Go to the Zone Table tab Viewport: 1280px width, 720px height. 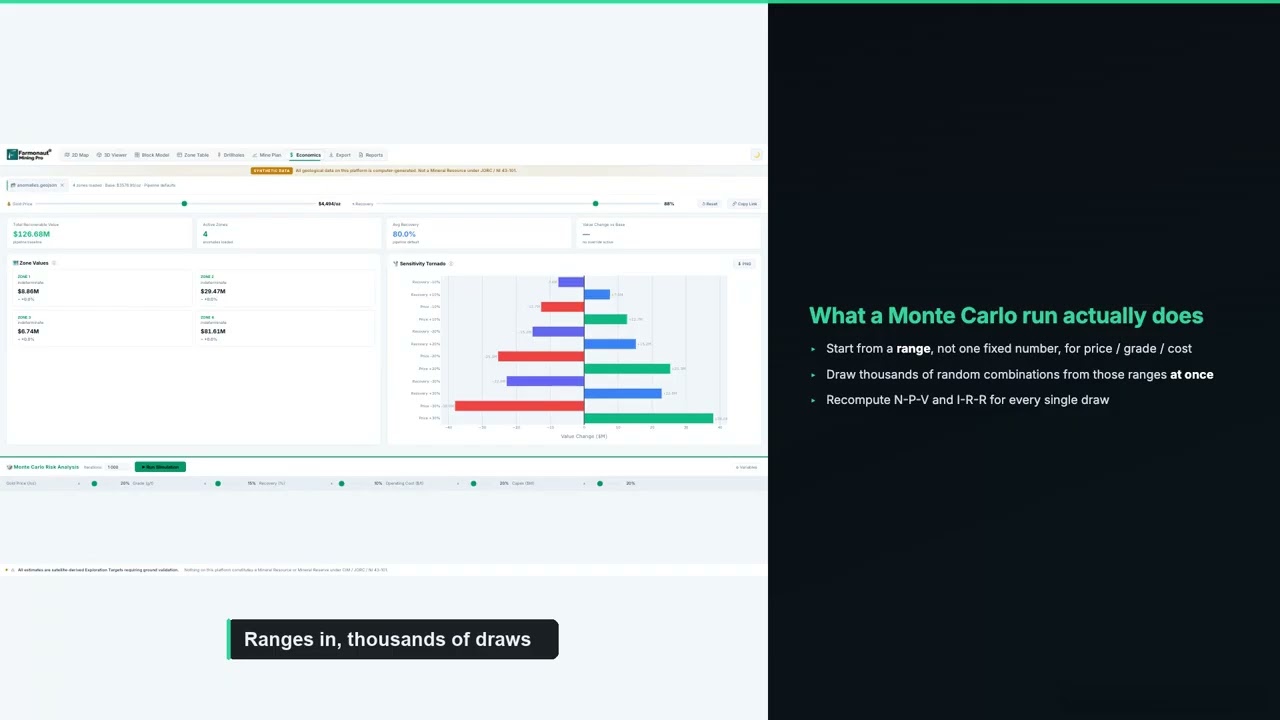193,155
